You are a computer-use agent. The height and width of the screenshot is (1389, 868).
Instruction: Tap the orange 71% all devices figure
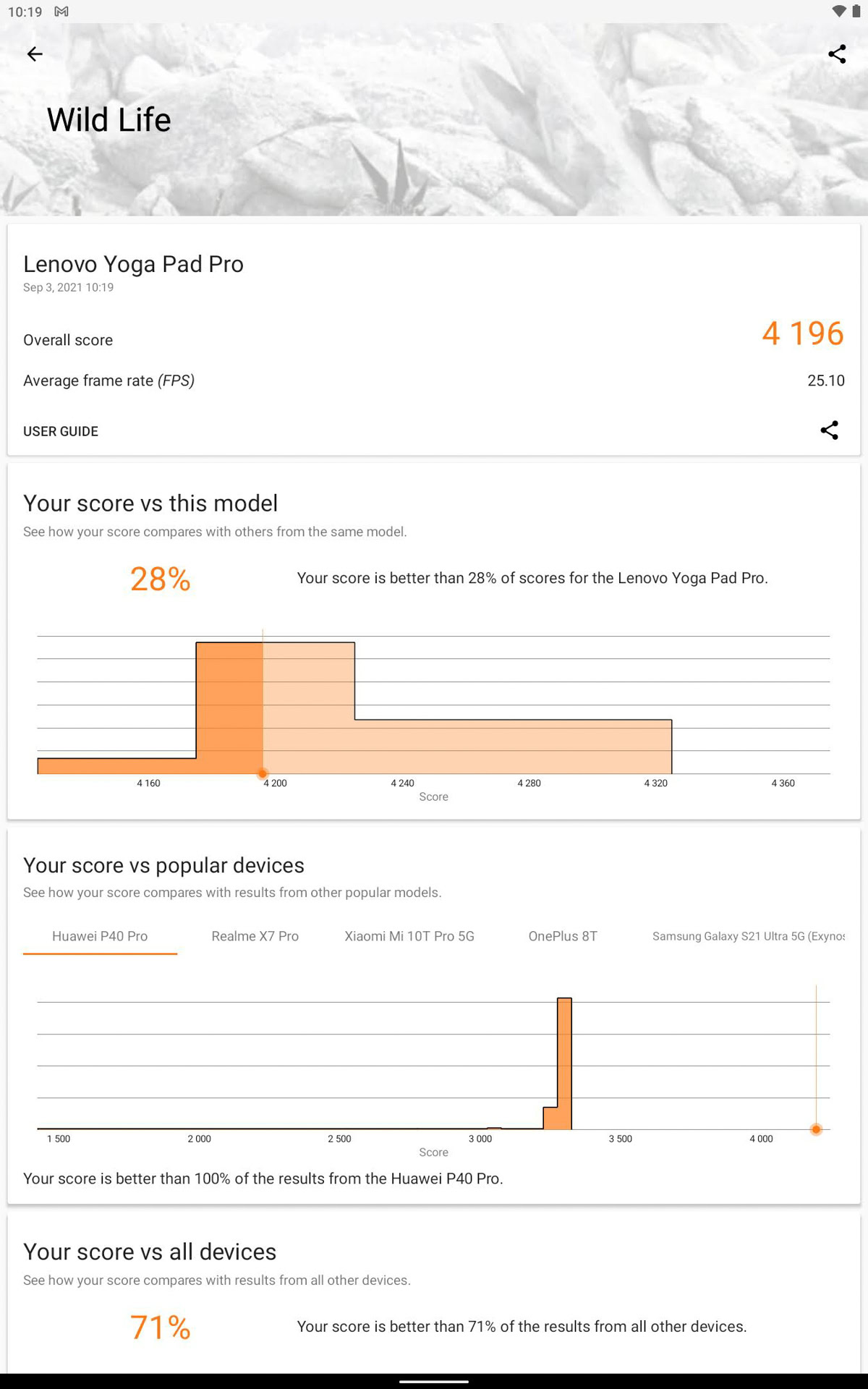pyautogui.click(x=160, y=1328)
